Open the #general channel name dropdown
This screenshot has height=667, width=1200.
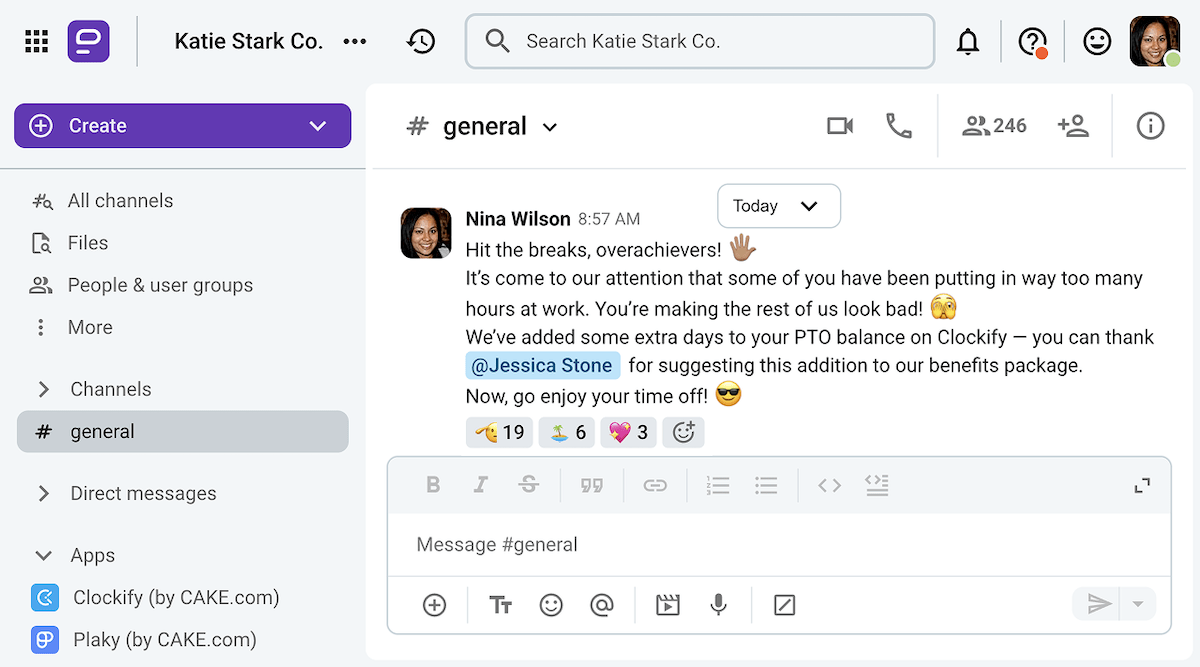tap(548, 126)
